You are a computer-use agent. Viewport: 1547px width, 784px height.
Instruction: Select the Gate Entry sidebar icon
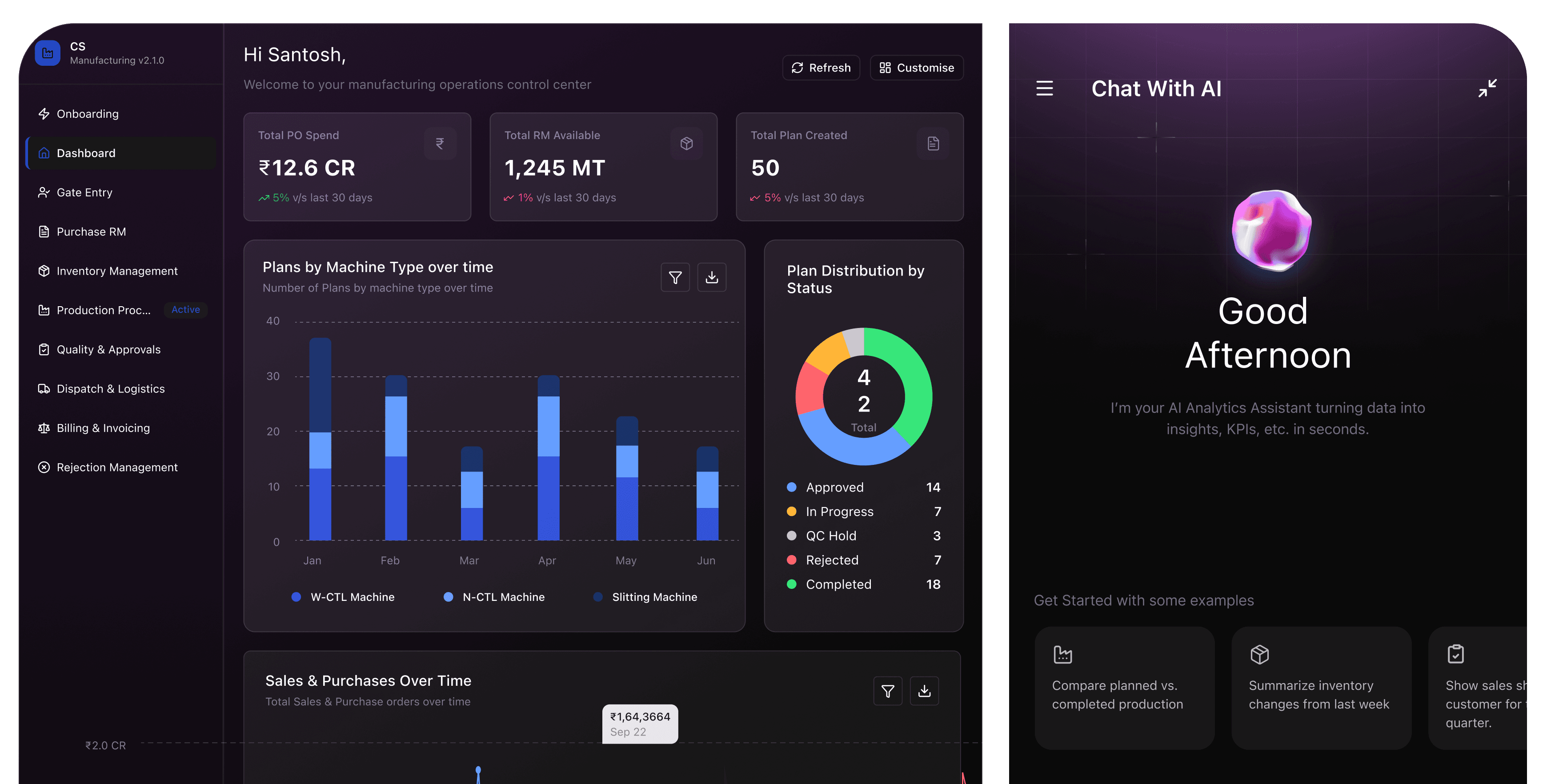pos(44,192)
